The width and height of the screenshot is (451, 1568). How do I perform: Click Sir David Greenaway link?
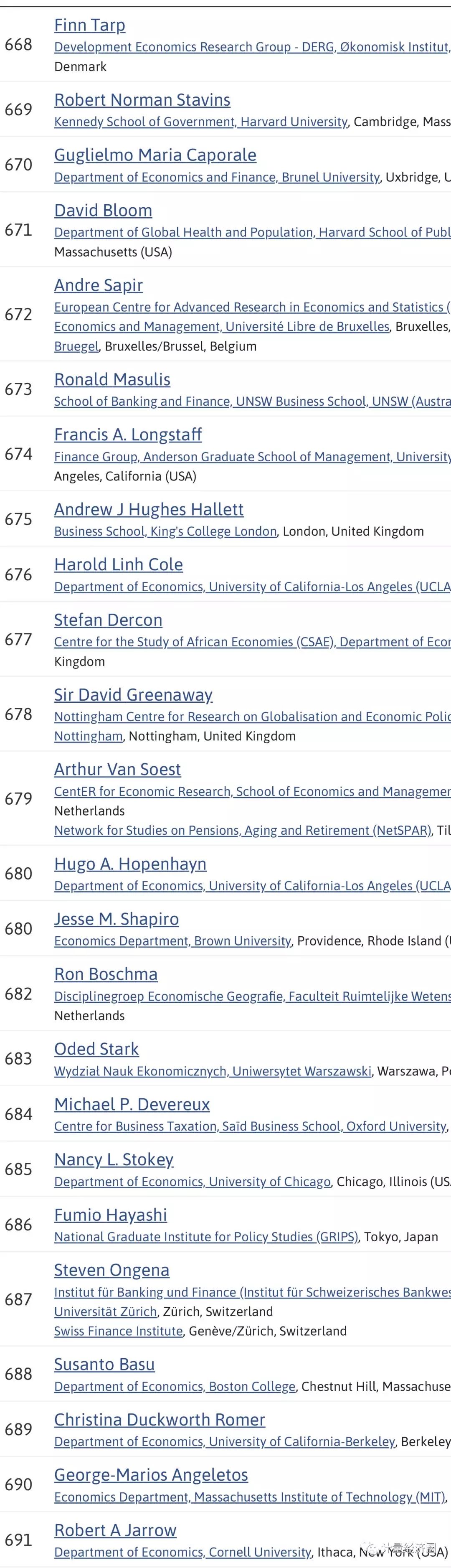(x=133, y=695)
